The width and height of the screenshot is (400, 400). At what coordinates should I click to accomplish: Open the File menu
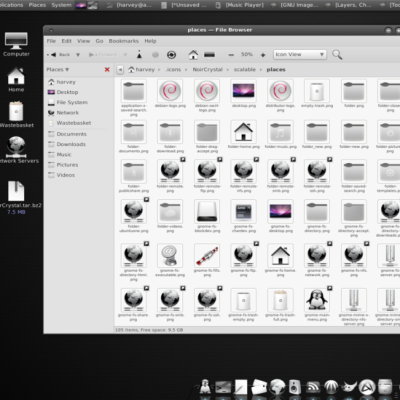[x=51, y=41]
